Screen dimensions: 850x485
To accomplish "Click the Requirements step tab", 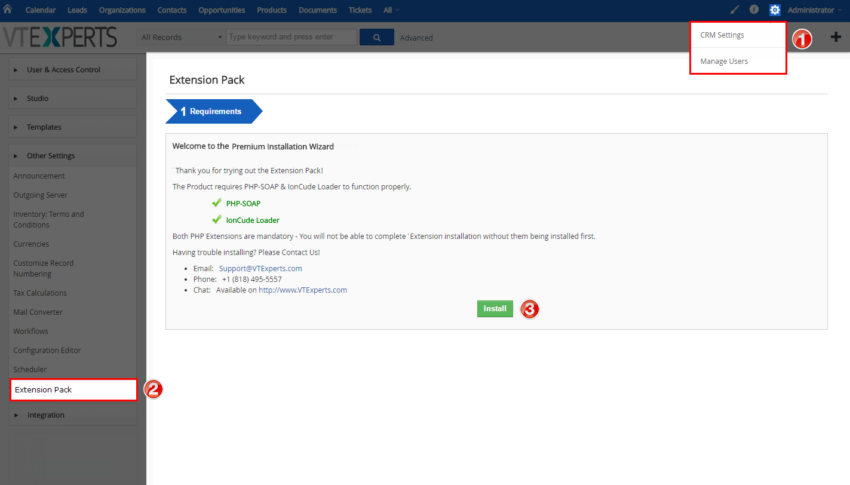I will pos(214,111).
